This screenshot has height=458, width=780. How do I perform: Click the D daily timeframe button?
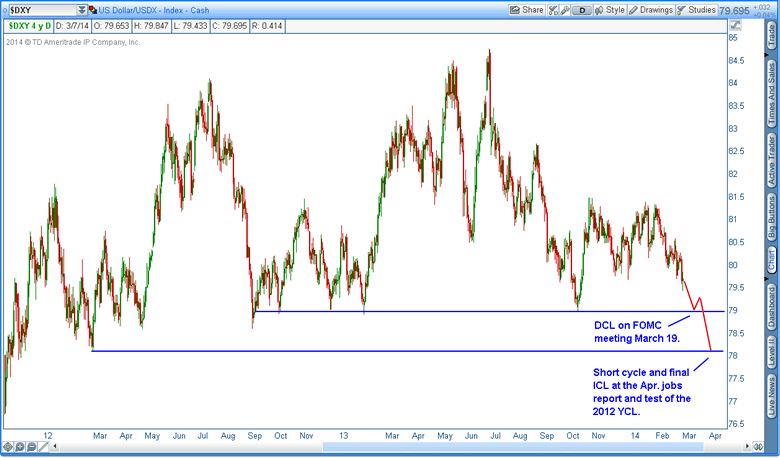click(582, 10)
